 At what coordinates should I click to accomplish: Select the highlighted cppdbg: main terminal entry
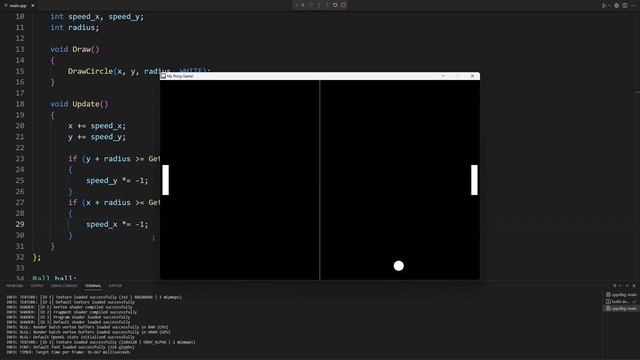point(621,309)
